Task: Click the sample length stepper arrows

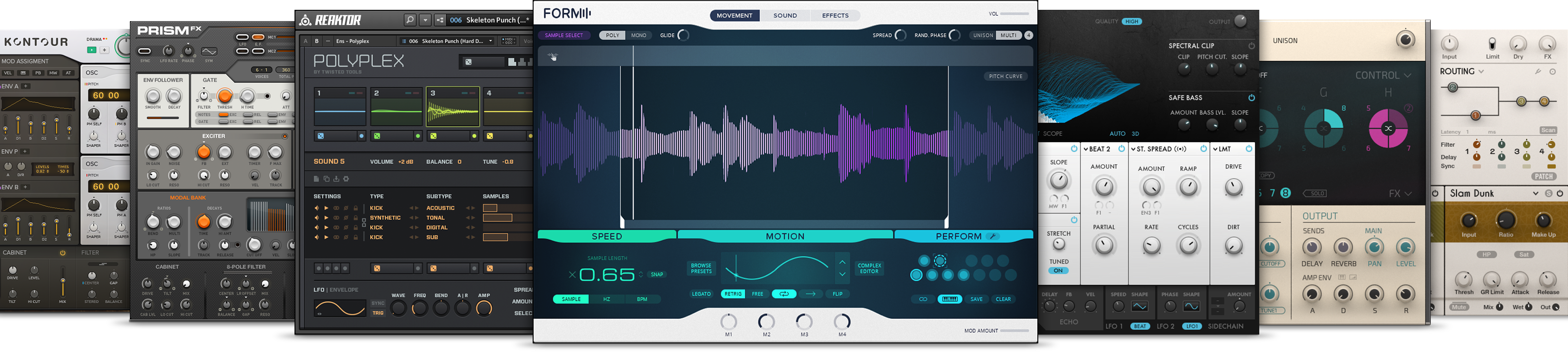Action: [640, 275]
